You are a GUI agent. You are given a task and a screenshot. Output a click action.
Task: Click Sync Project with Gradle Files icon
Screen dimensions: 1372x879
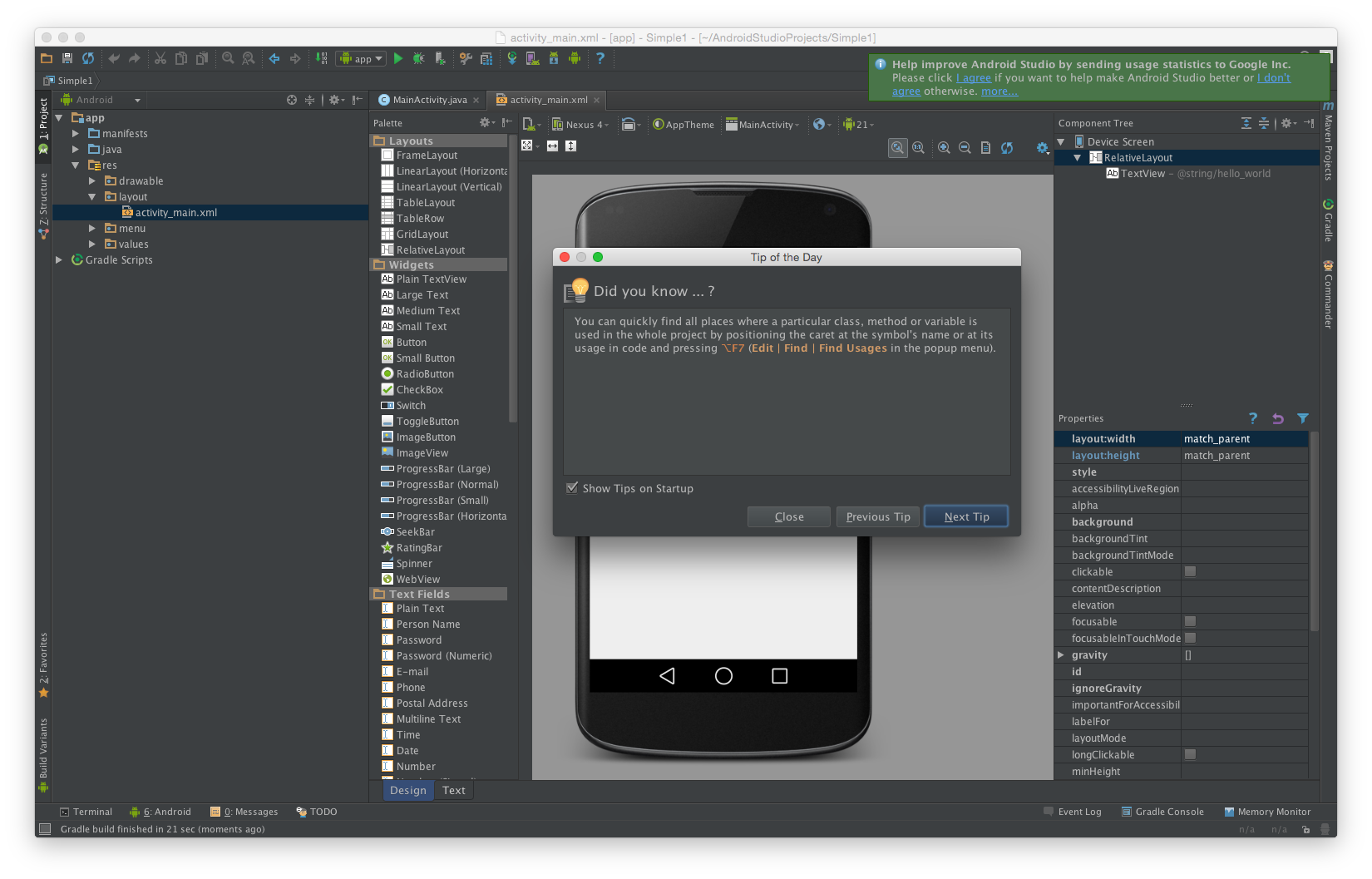(512, 58)
